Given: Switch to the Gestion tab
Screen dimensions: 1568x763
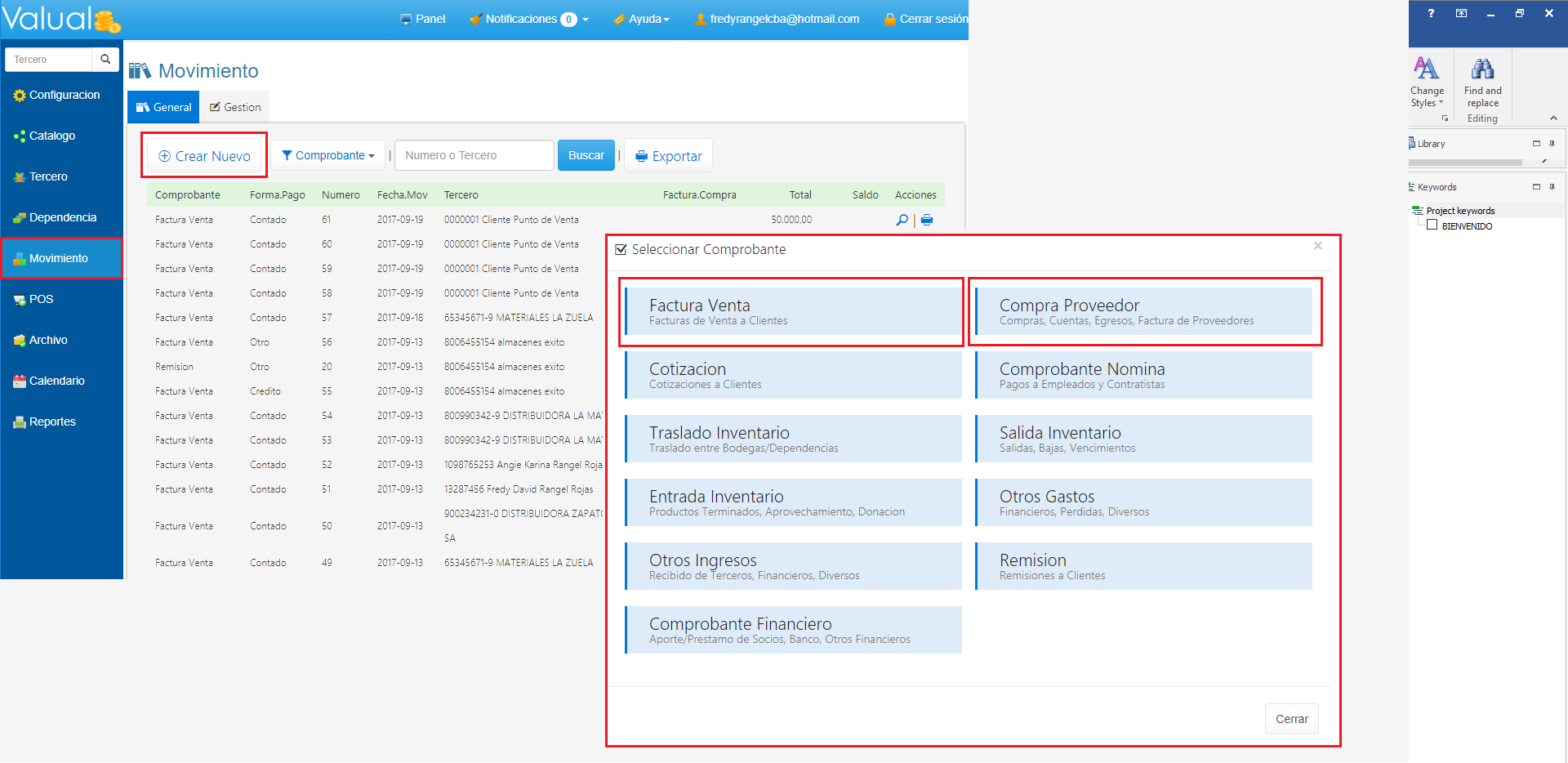Looking at the screenshot, I should pyautogui.click(x=235, y=107).
